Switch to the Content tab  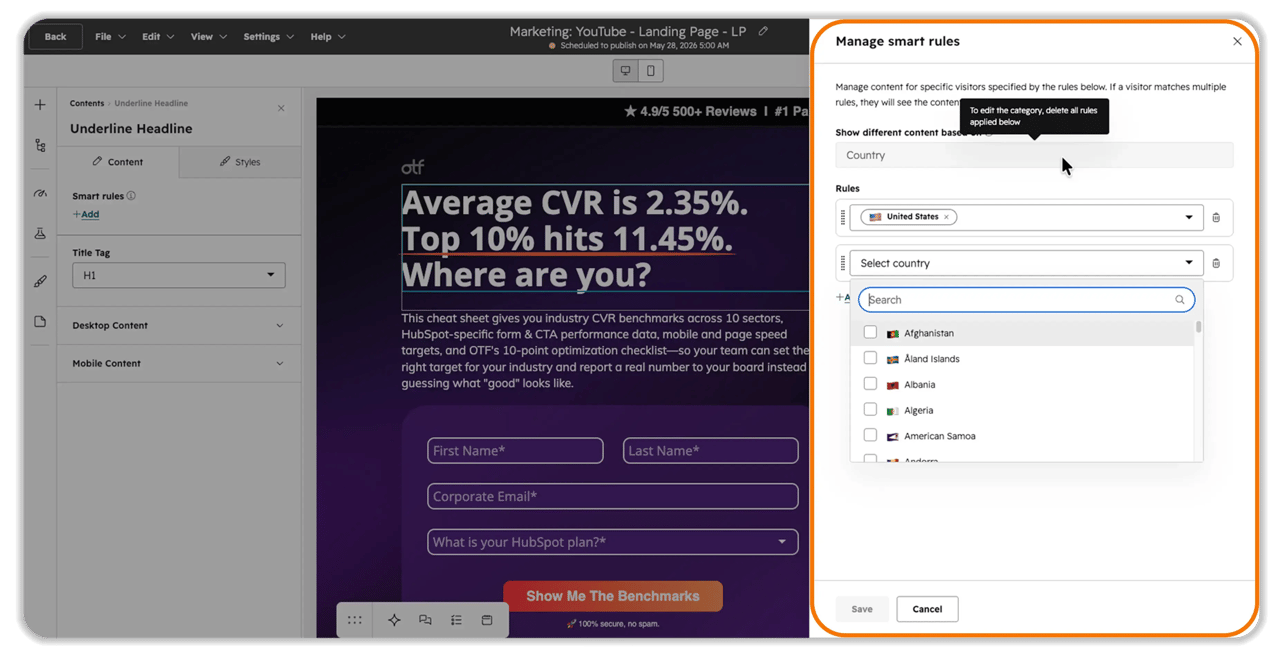click(x=118, y=161)
